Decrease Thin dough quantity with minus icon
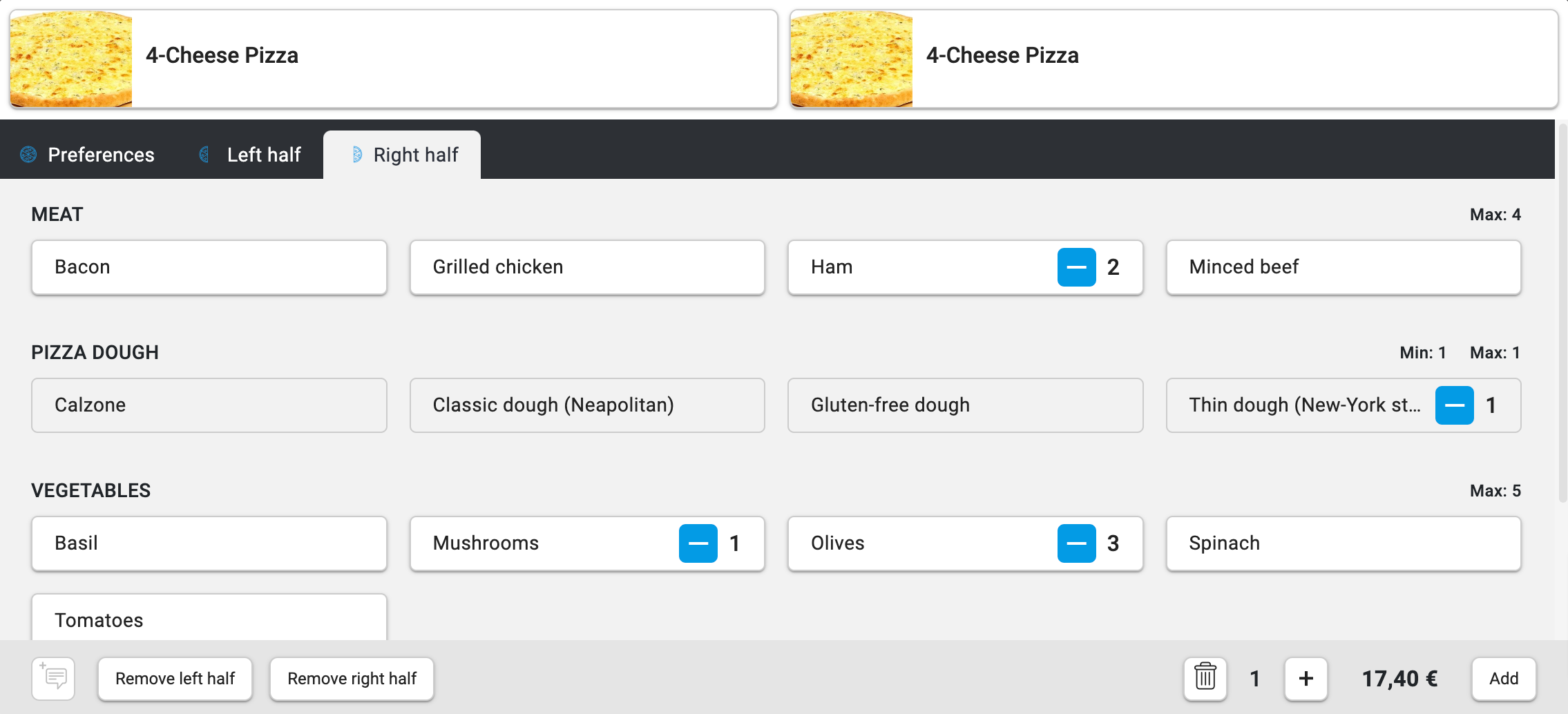 1454,405
